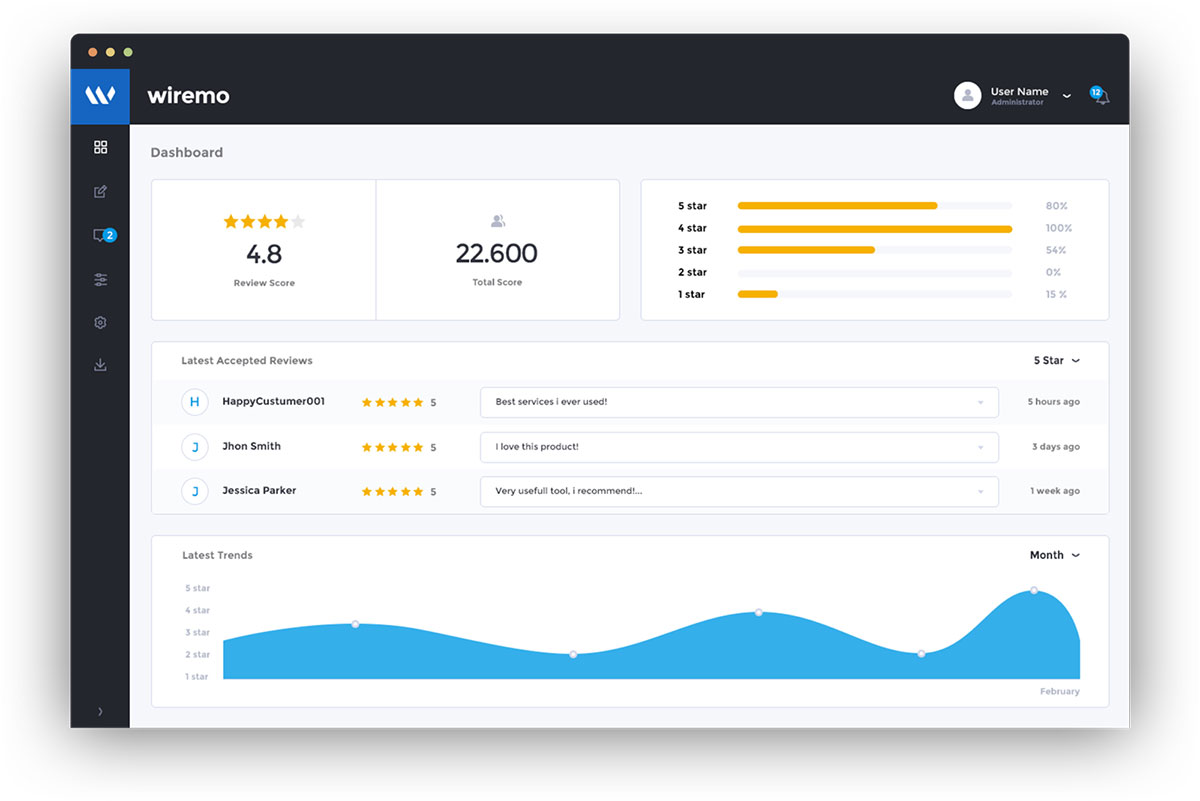
Task: Select the February data point on trends chart
Action: 1032,591
